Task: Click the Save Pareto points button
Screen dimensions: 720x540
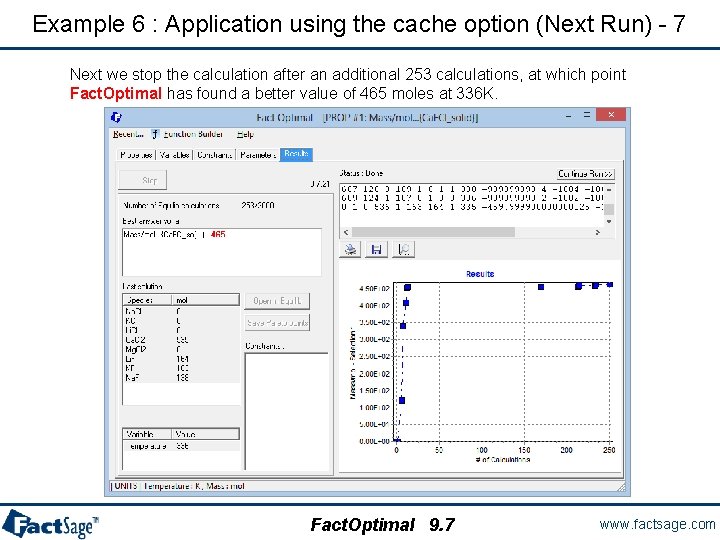Action: (x=277, y=323)
